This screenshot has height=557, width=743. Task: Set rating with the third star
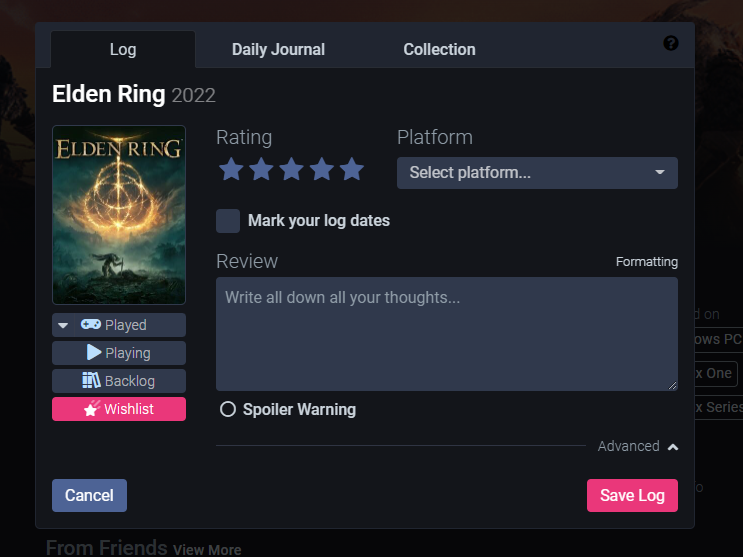(x=291, y=169)
